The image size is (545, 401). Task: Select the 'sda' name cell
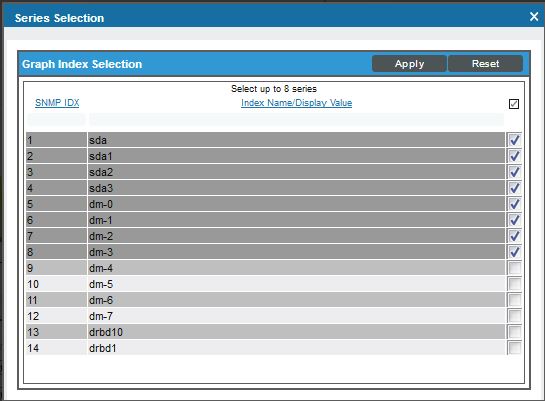pos(296,140)
